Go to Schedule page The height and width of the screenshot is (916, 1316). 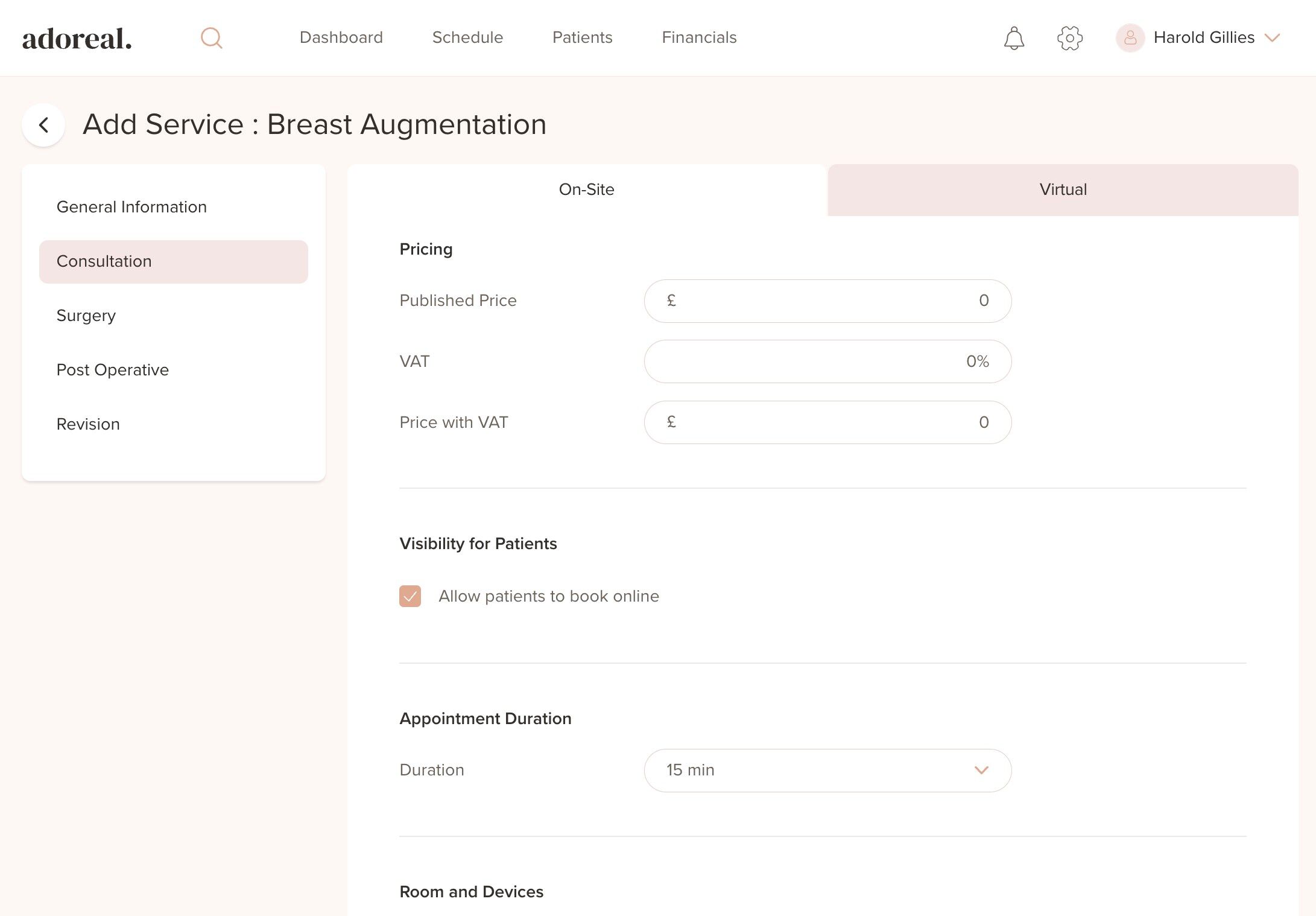467,37
